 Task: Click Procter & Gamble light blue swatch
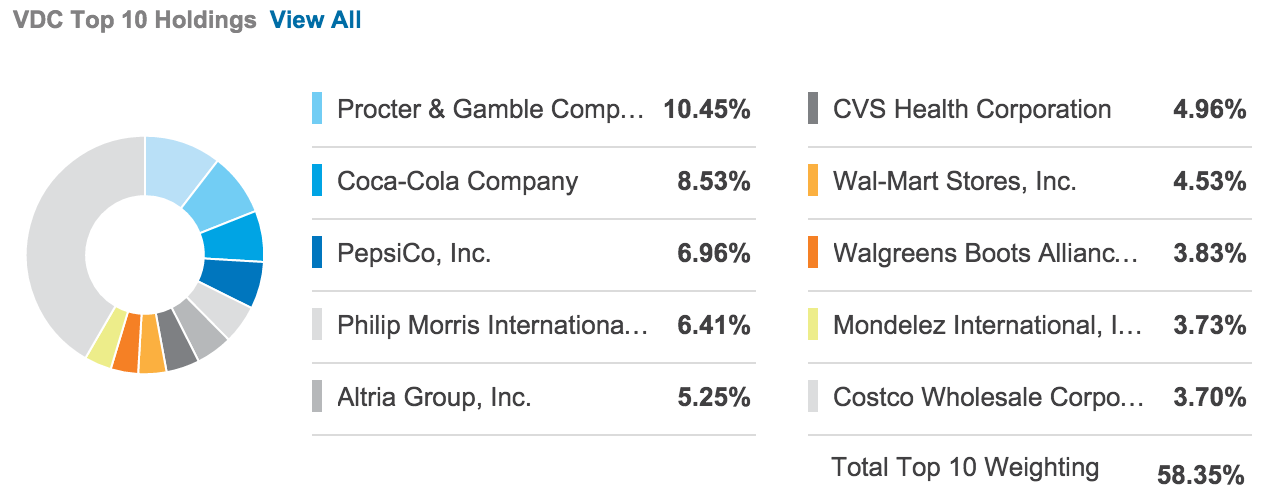[x=317, y=109]
